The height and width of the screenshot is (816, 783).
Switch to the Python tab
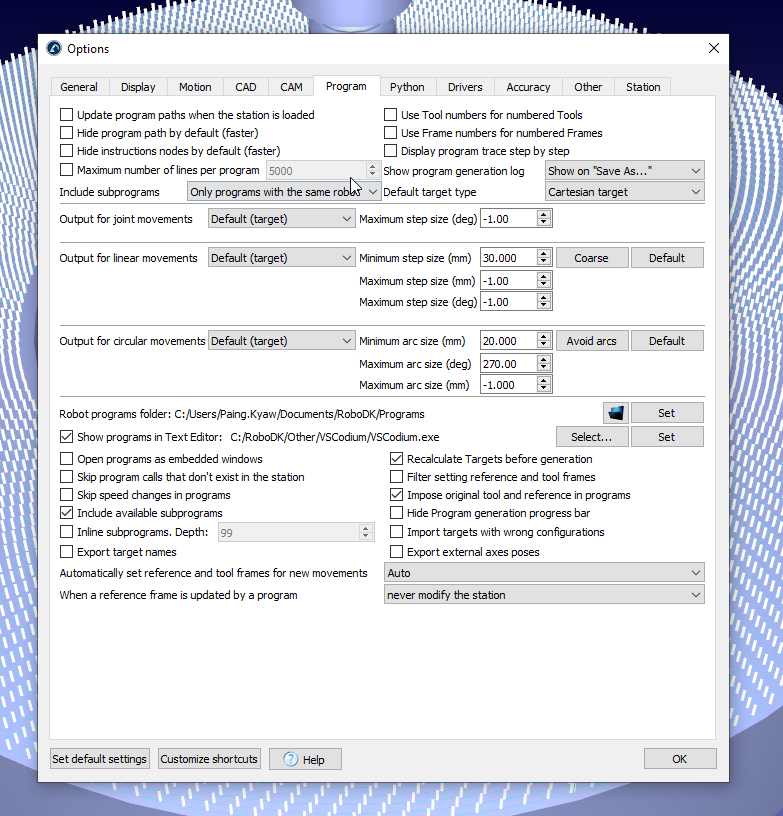tap(407, 87)
